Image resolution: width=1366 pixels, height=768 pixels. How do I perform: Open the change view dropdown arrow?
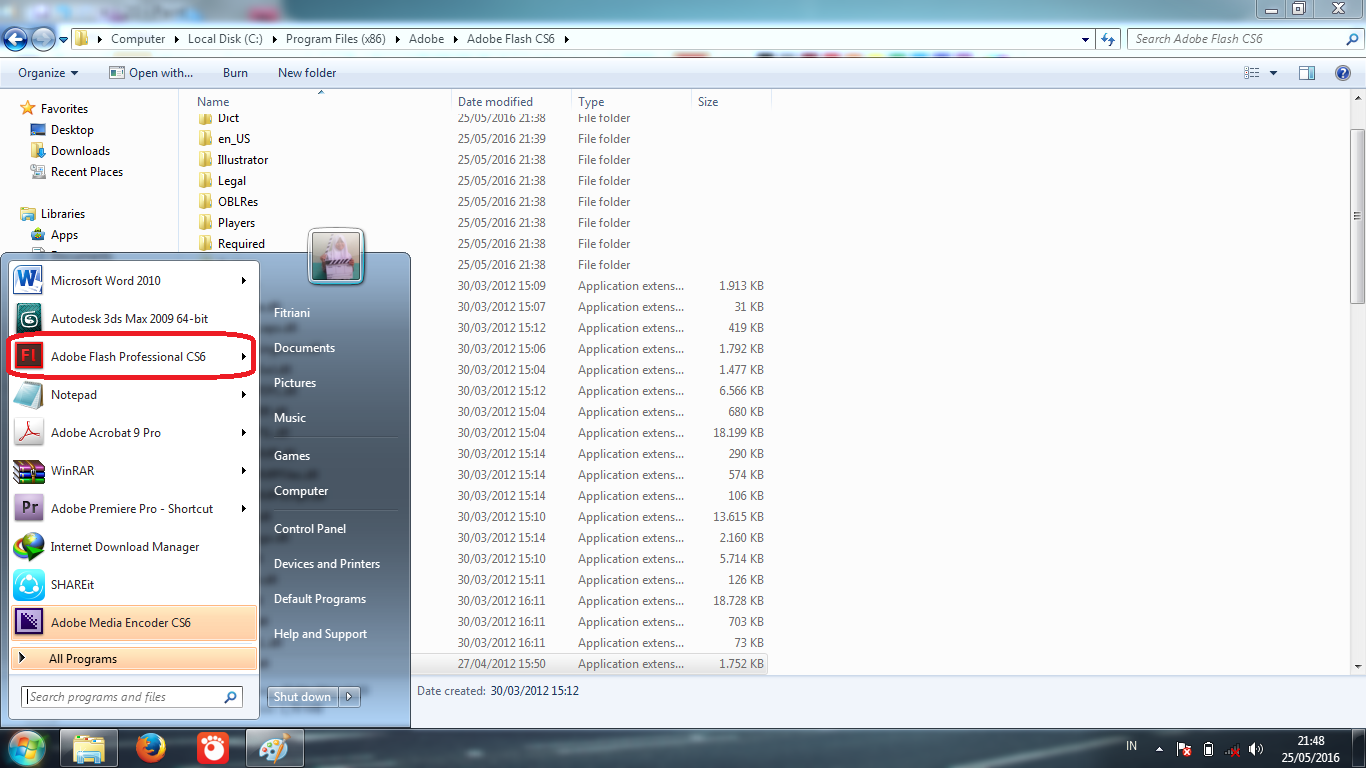tap(1273, 73)
